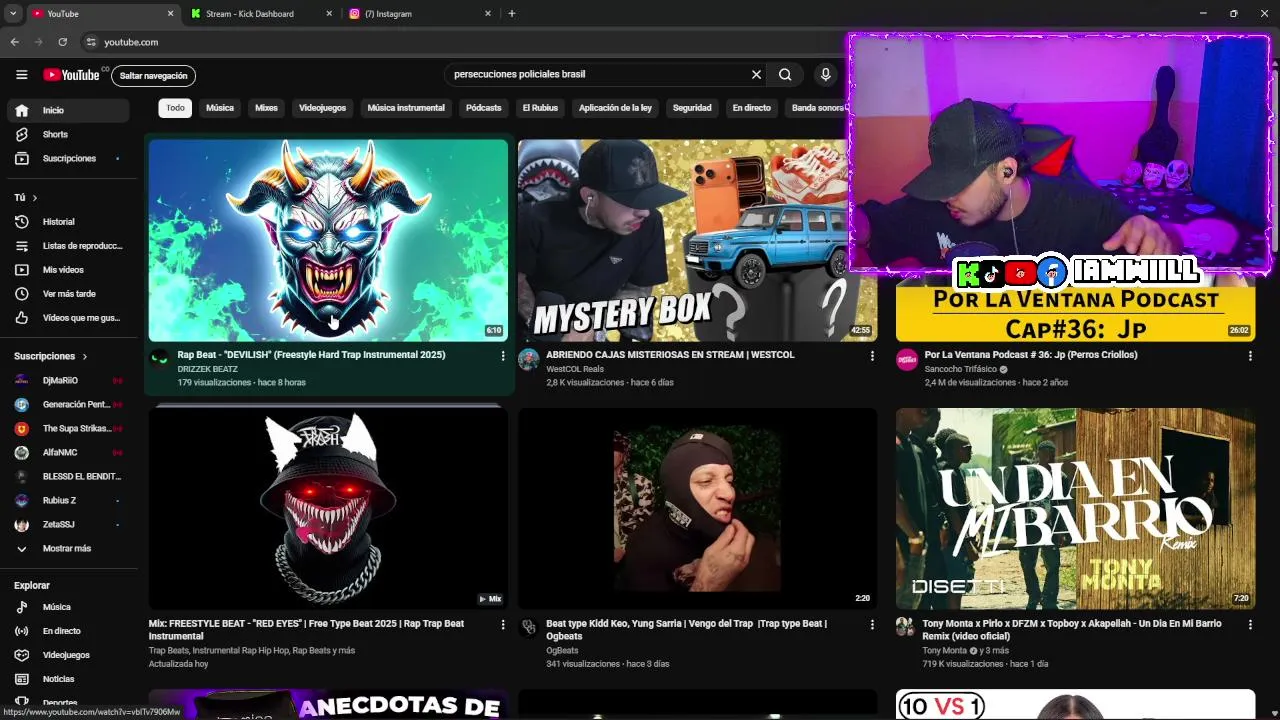
Task: Open En directo under Explorar
Action: [68, 631]
